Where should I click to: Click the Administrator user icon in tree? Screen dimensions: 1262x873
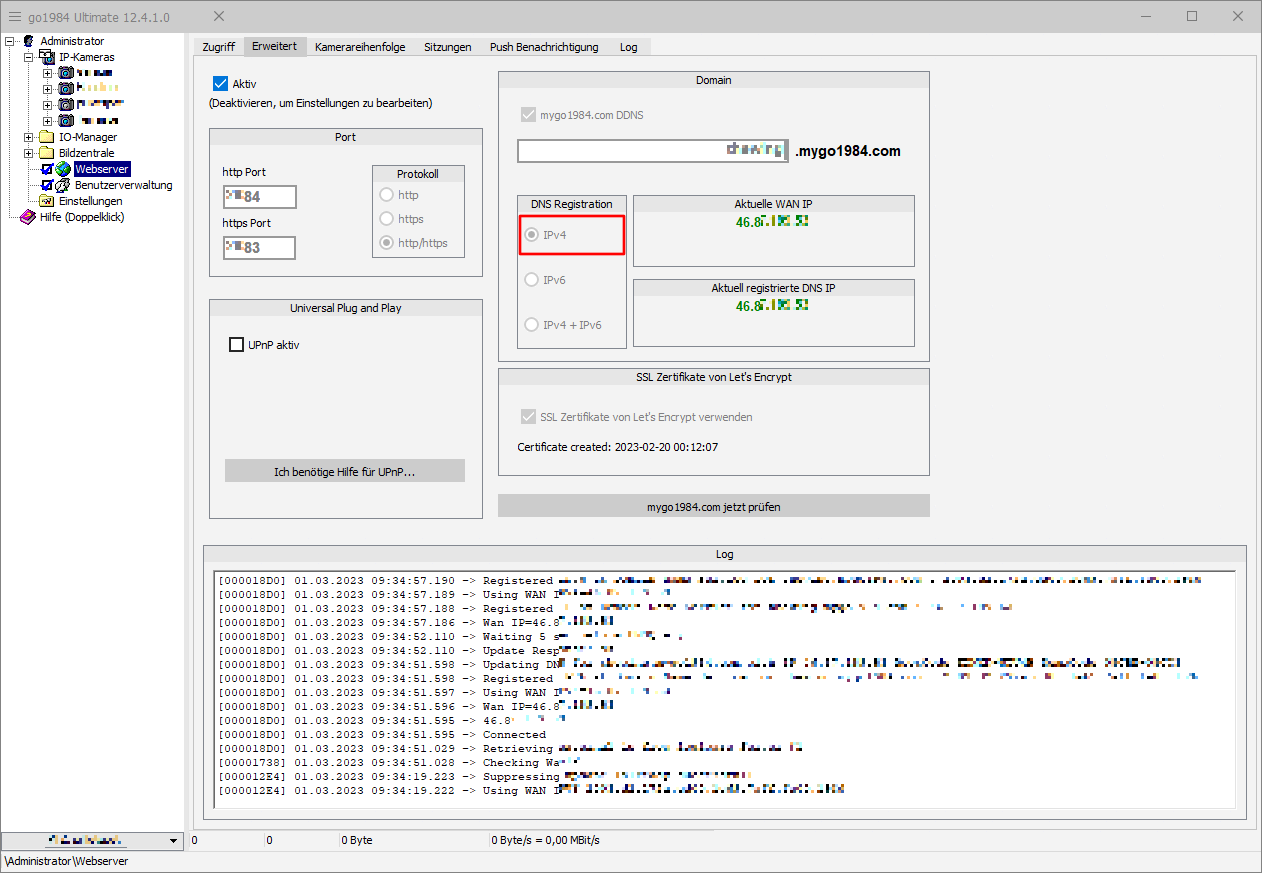29,41
